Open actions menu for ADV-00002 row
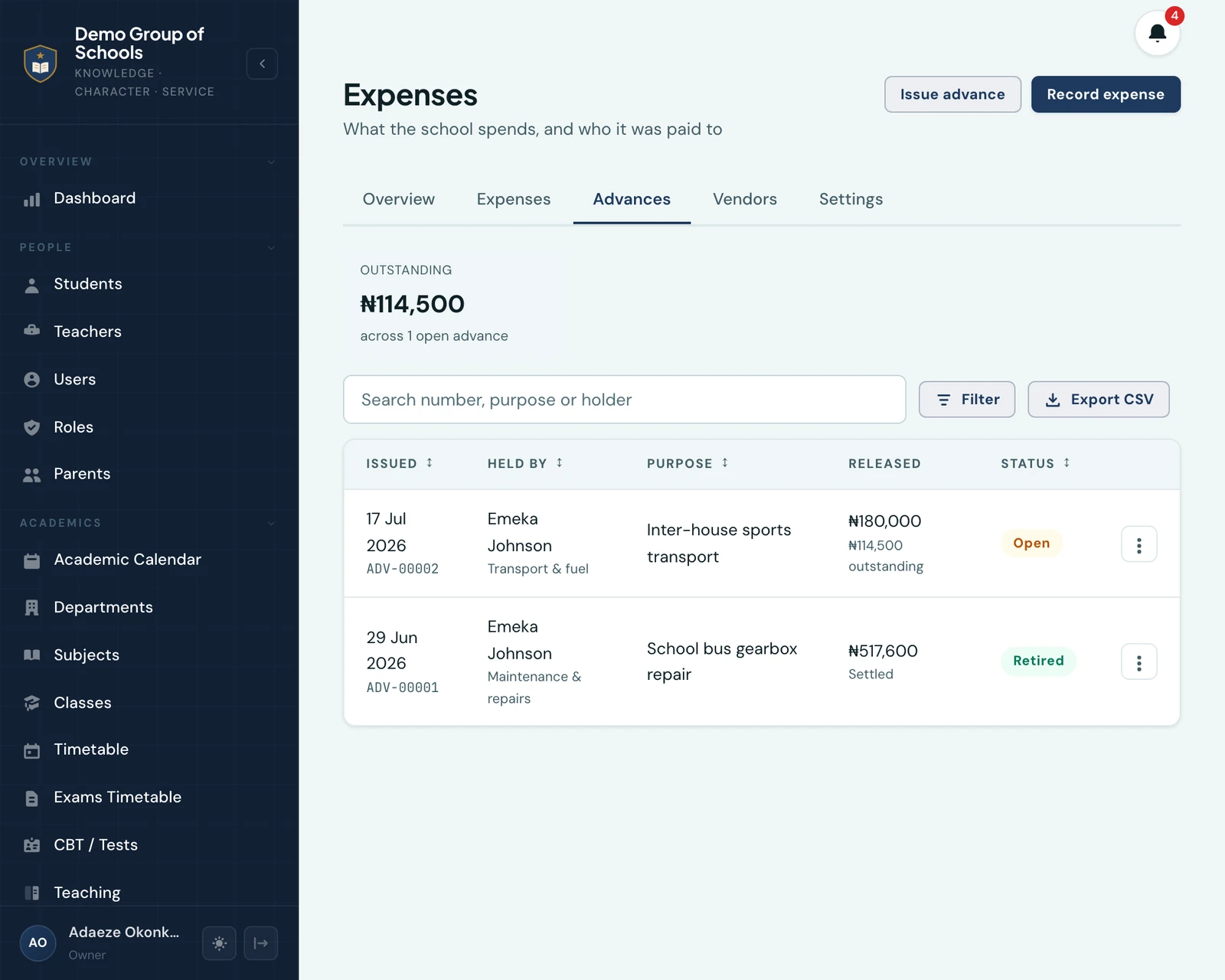The height and width of the screenshot is (980, 1225). 1138,544
